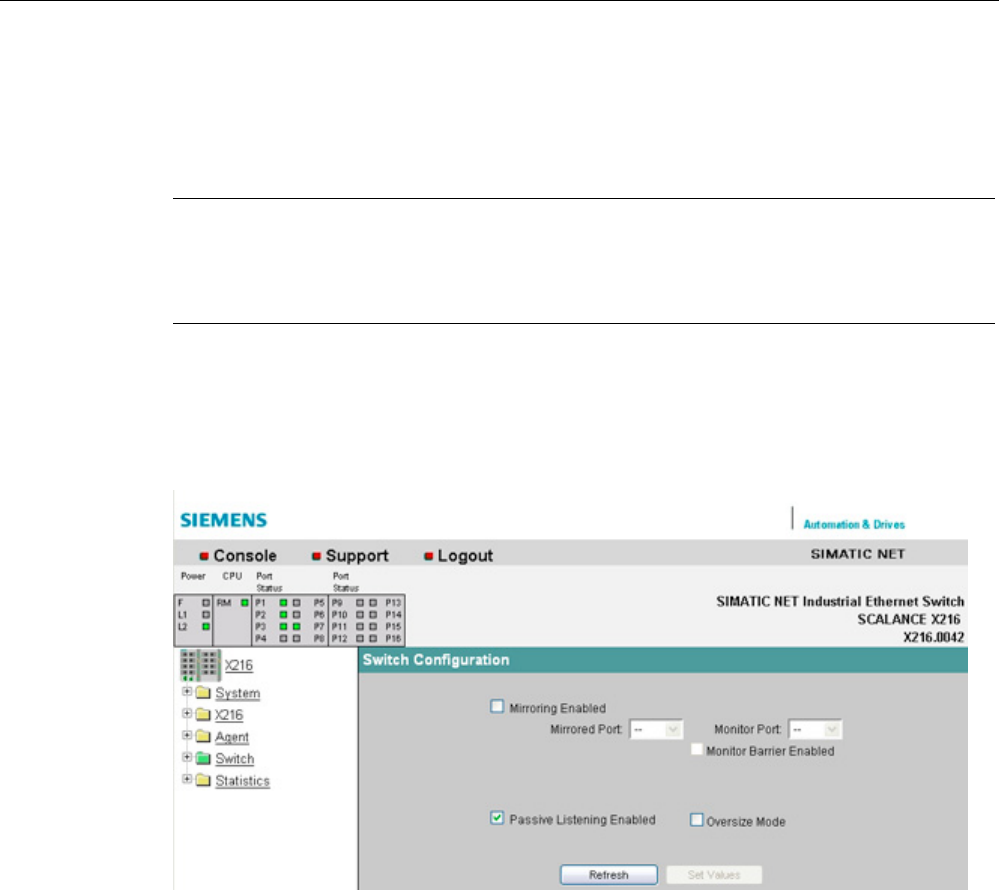Click the L1 power LED indicator
Viewport: 999px width, 890px height.
pyautogui.click(x=206, y=615)
